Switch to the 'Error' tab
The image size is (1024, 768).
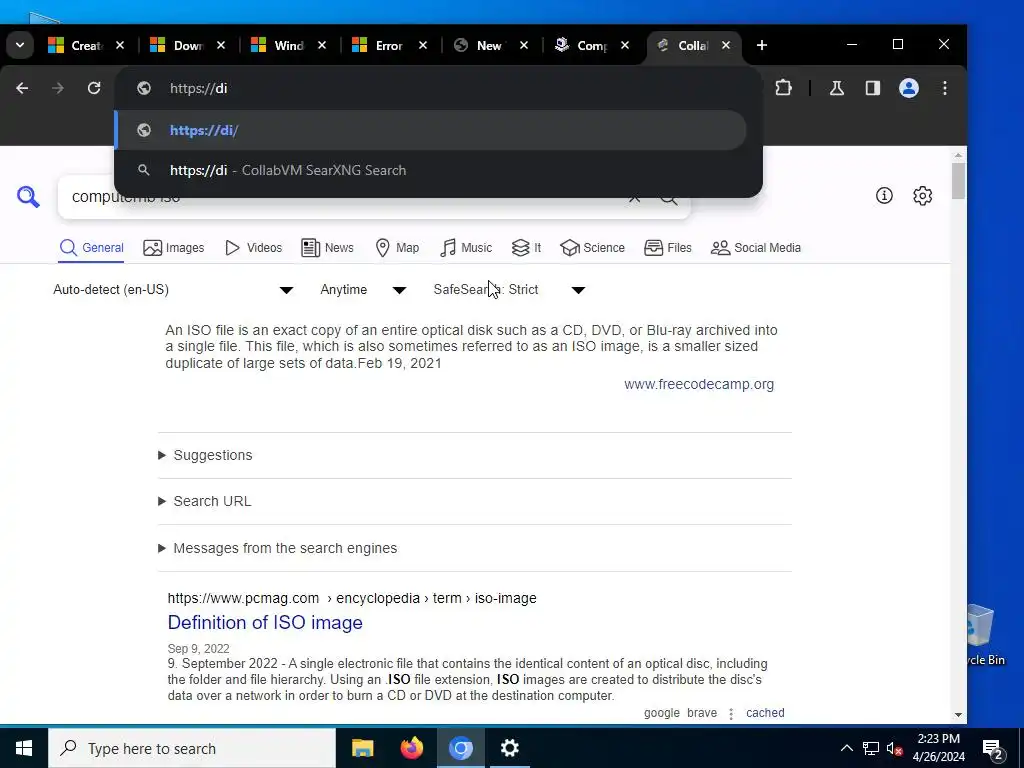[379, 45]
